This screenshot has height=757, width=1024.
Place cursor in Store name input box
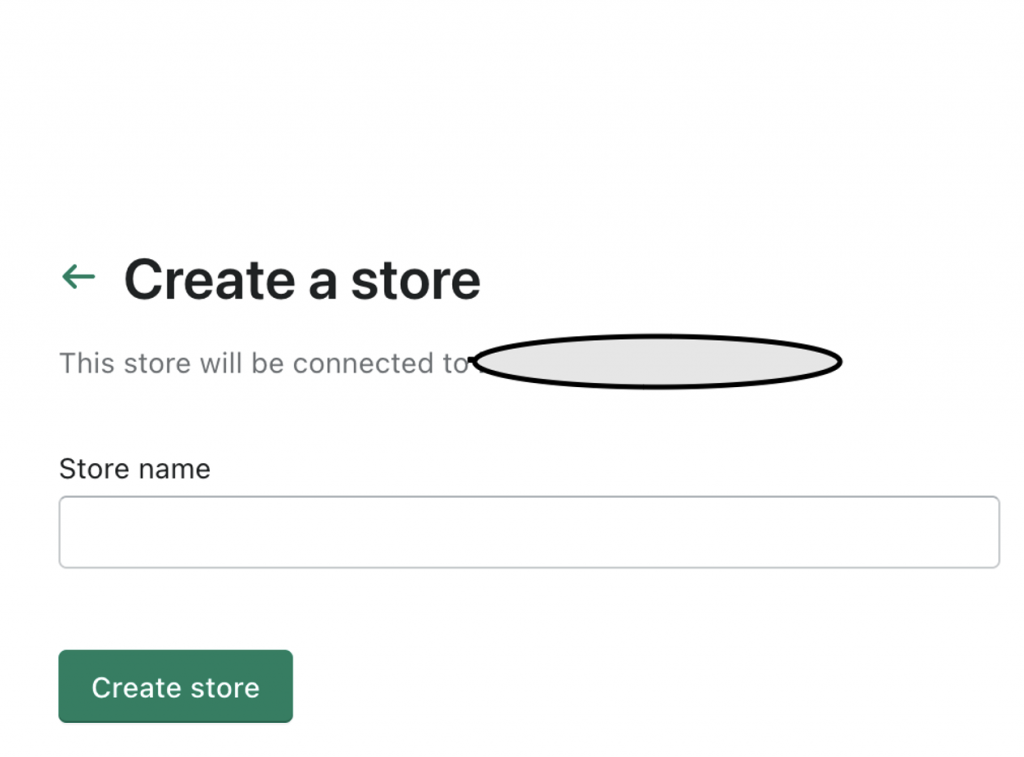point(529,532)
